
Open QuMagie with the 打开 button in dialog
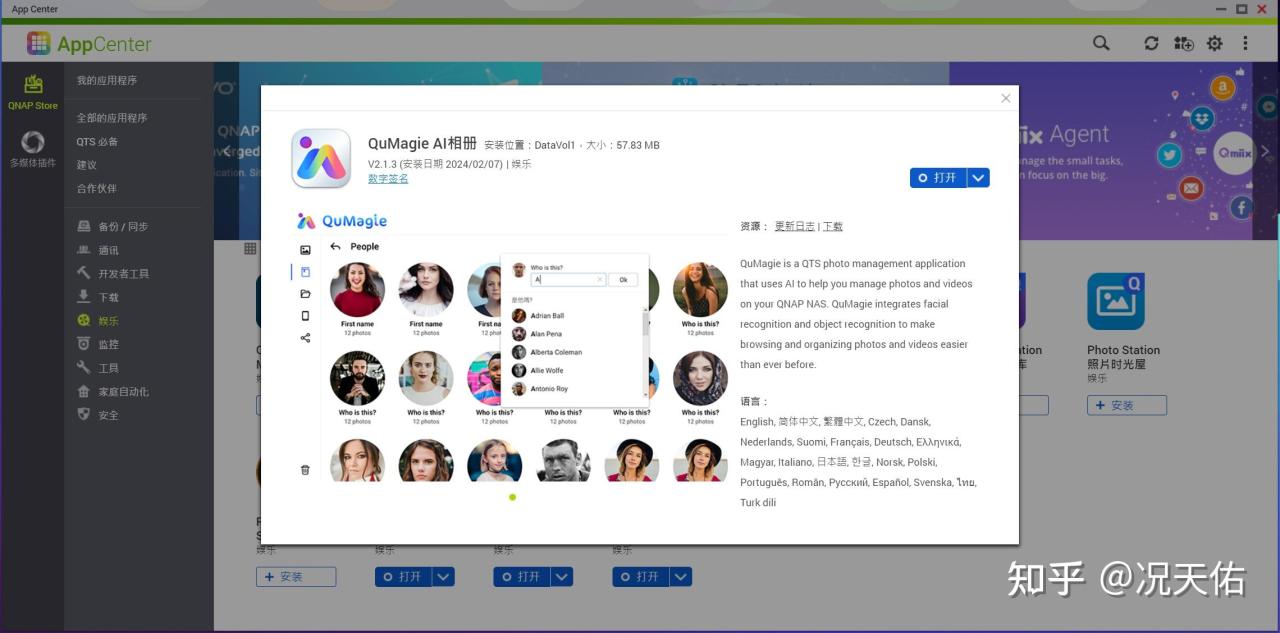938,177
